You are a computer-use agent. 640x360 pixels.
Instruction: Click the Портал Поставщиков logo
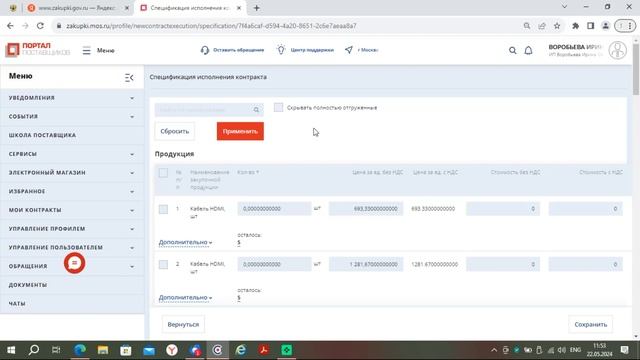pyautogui.click(x=38, y=49)
